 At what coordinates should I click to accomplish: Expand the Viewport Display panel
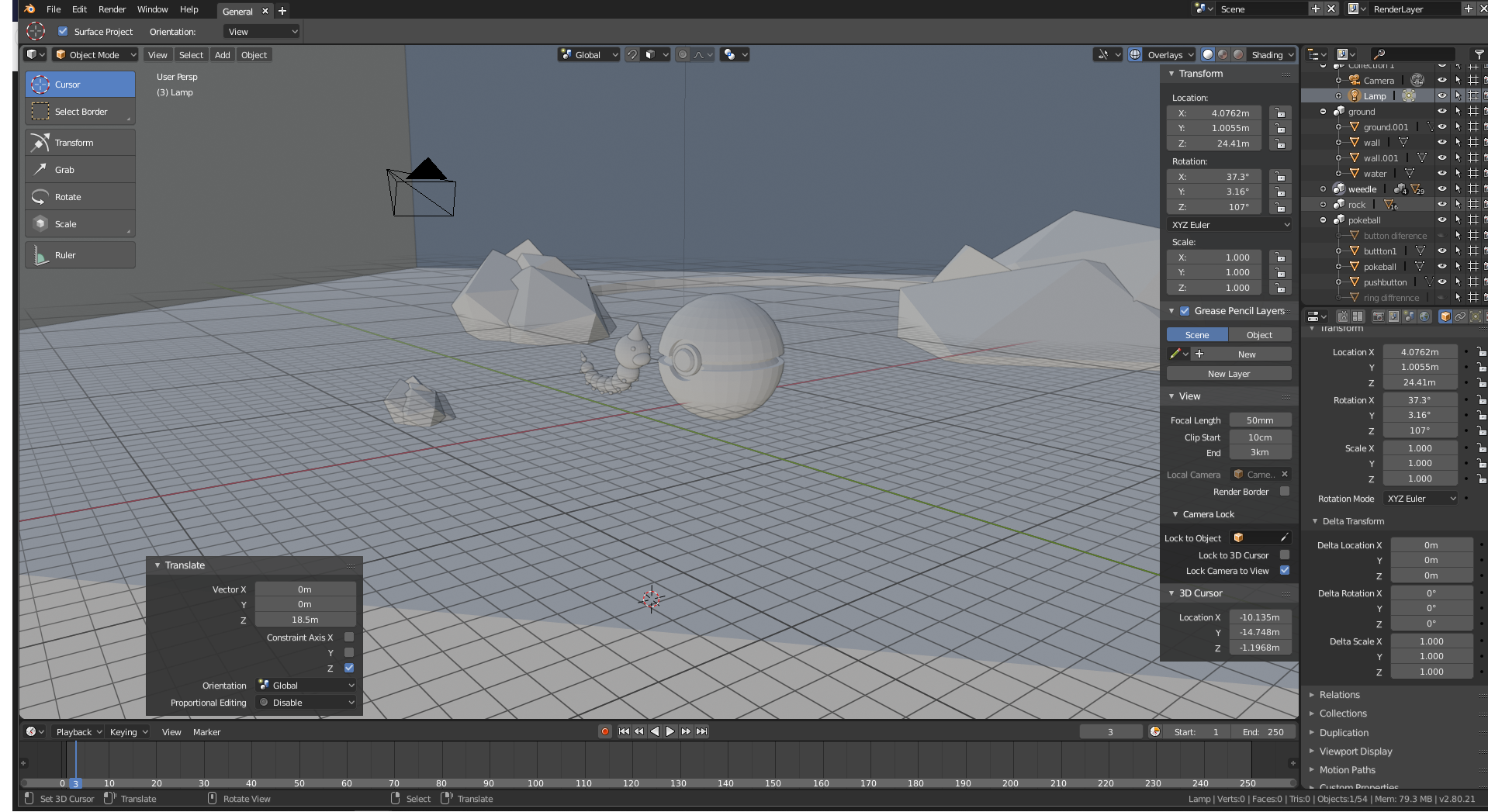(x=1355, y=752)
